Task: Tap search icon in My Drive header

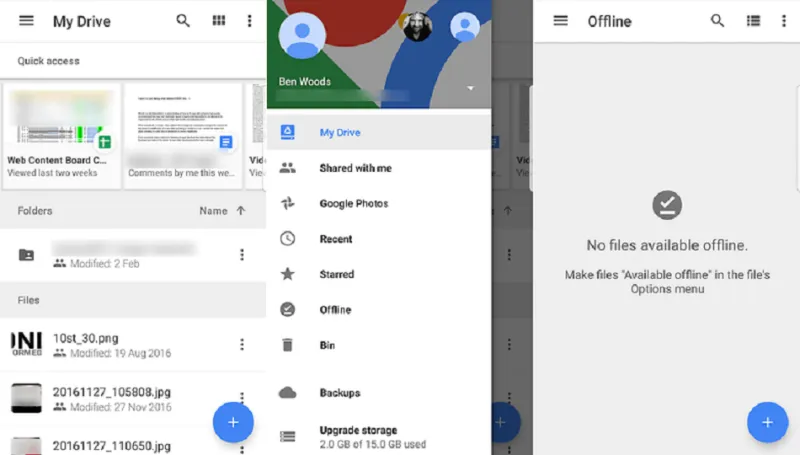Action: [x=183, y=21]
